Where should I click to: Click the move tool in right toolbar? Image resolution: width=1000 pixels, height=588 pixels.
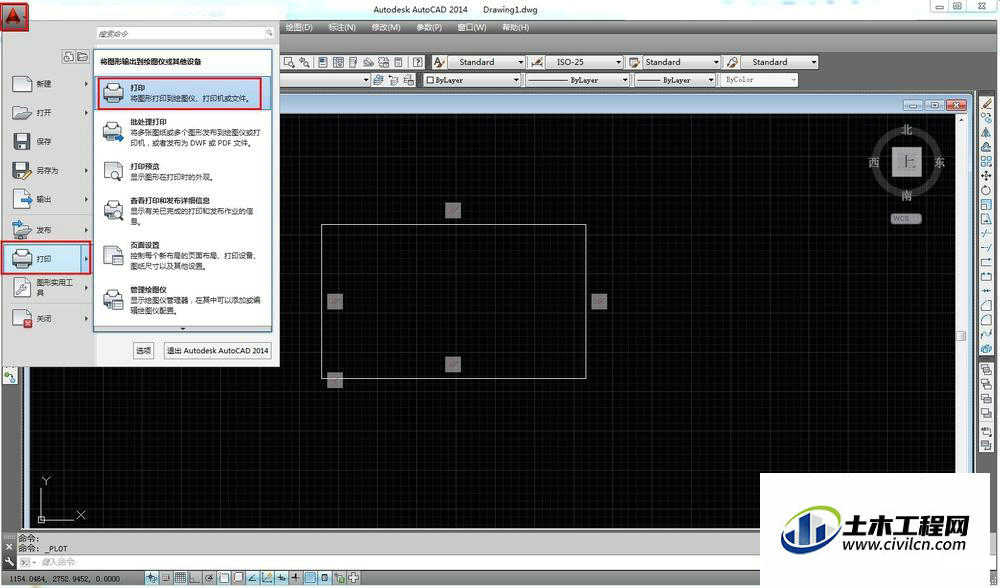[986, 175]
